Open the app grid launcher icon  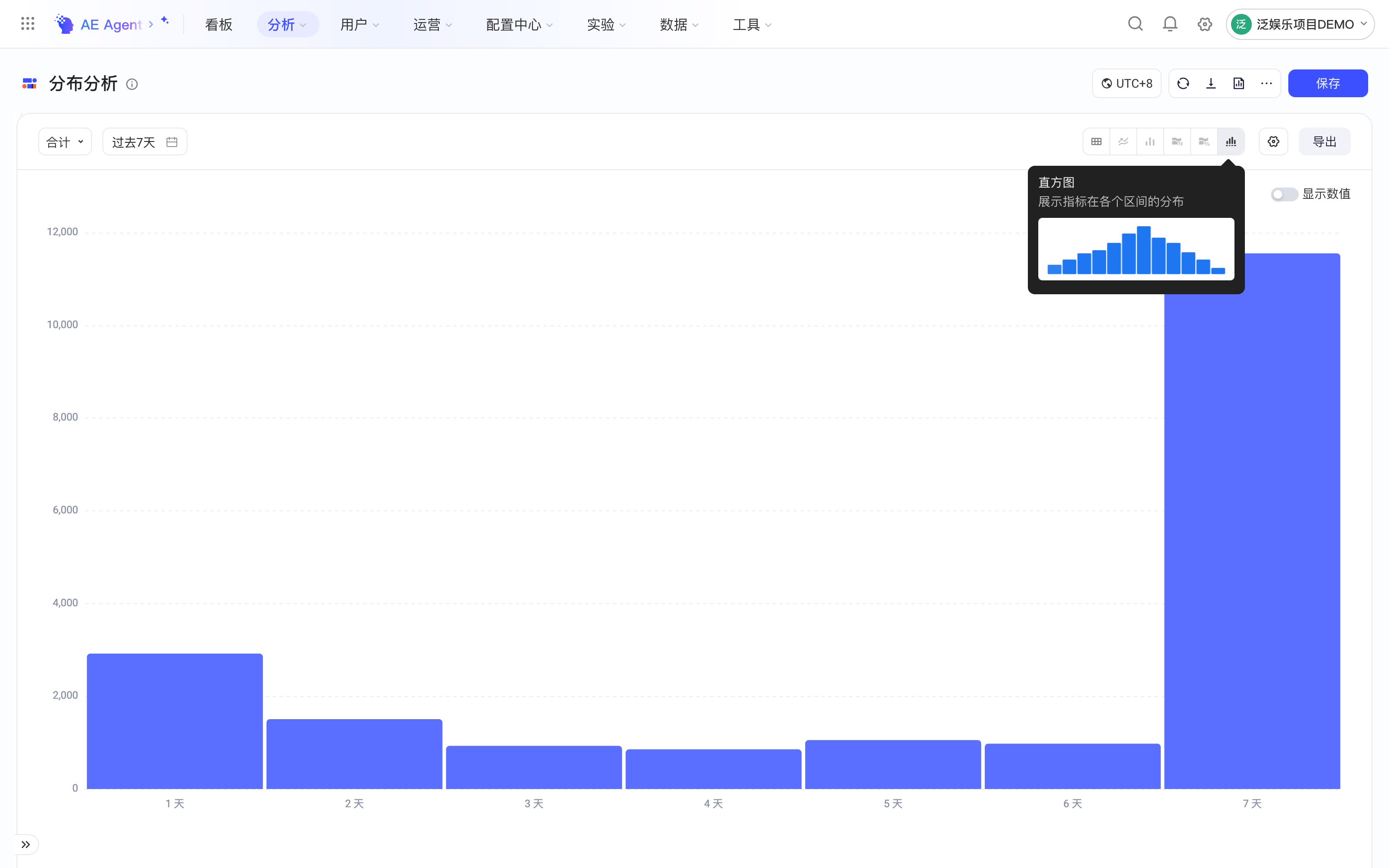click(x=27, y=24)
